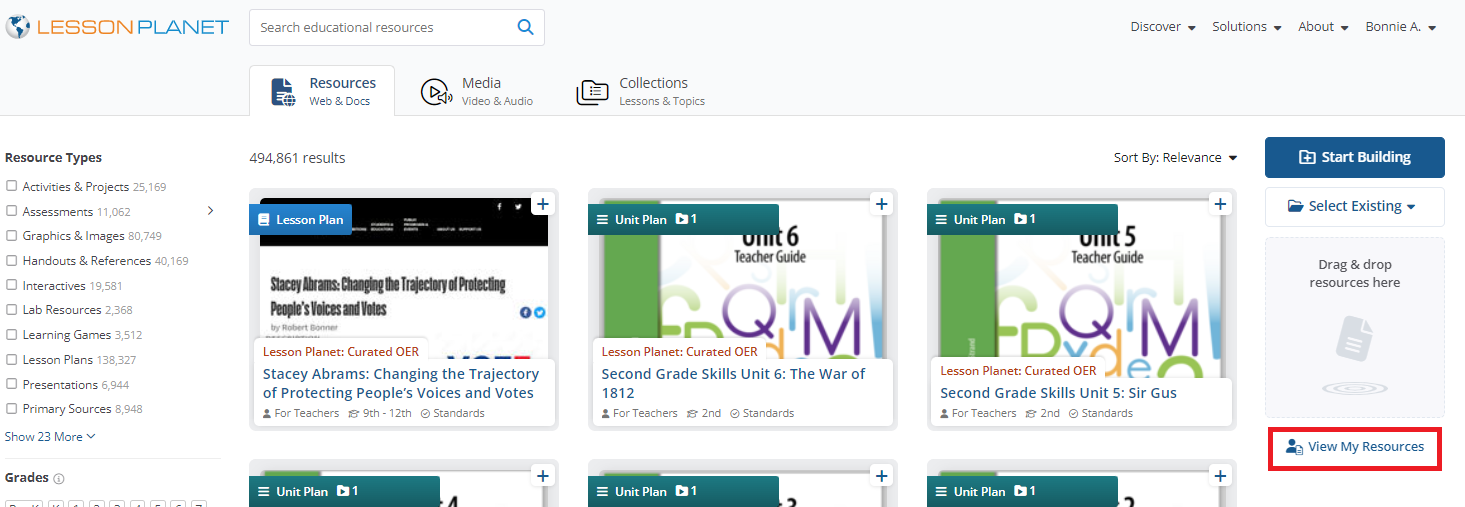
Task: Click the Collections tab folder icon
Action: [592, 92]
